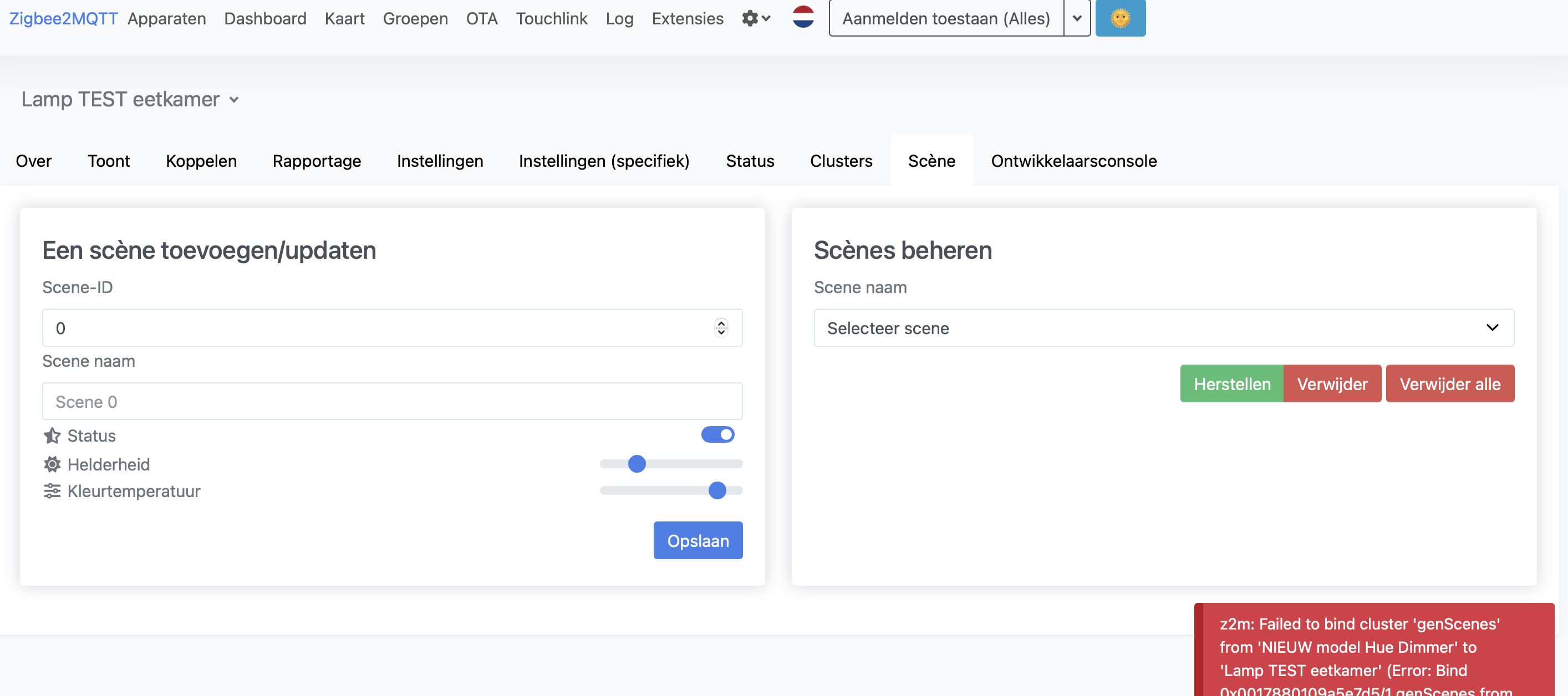Viewport: 1568px width, 696px height.
Task: Click the Verwijder alle button
Action: (x=1449, y=384)
